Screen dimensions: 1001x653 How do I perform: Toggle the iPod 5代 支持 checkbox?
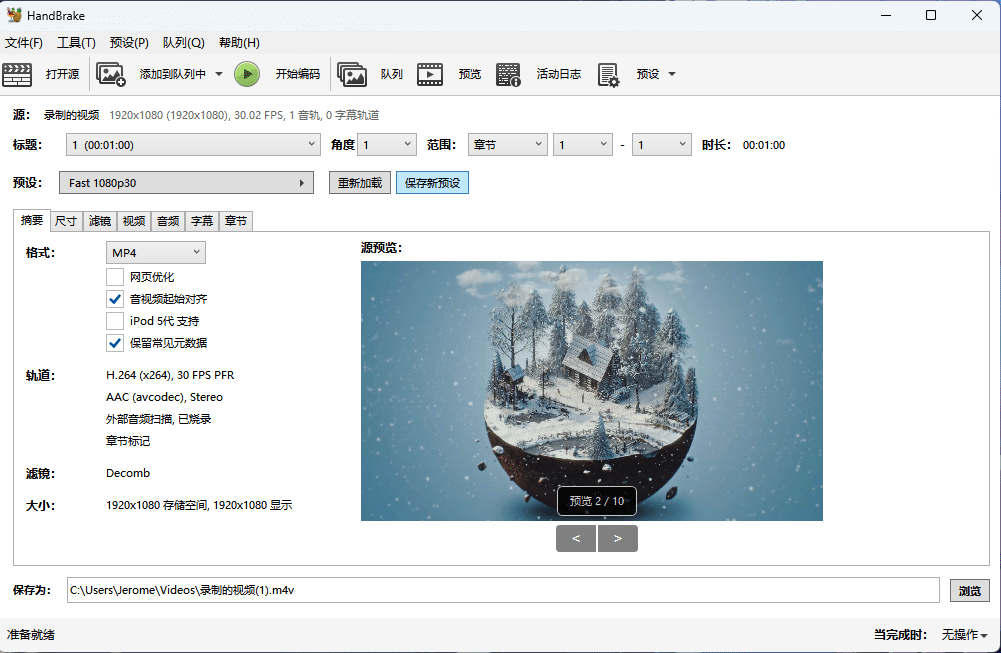pos(115,321)
